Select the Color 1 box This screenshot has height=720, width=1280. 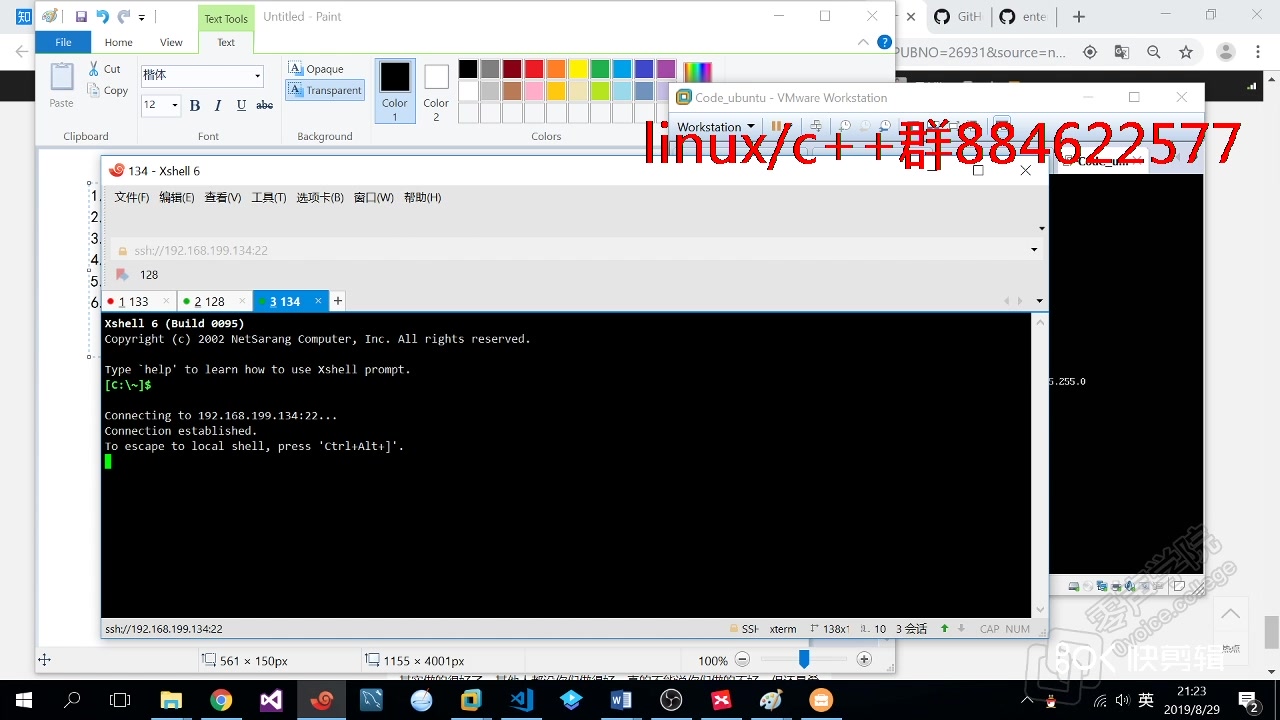click(395, 91)
